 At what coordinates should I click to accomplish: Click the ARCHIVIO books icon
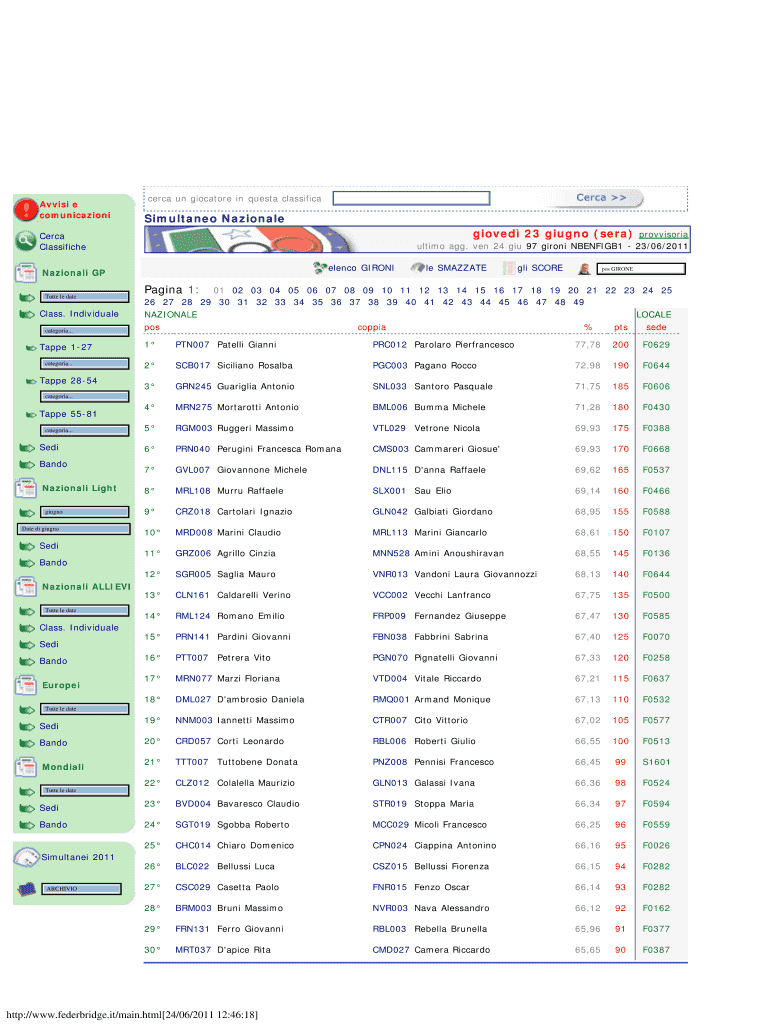26,889
